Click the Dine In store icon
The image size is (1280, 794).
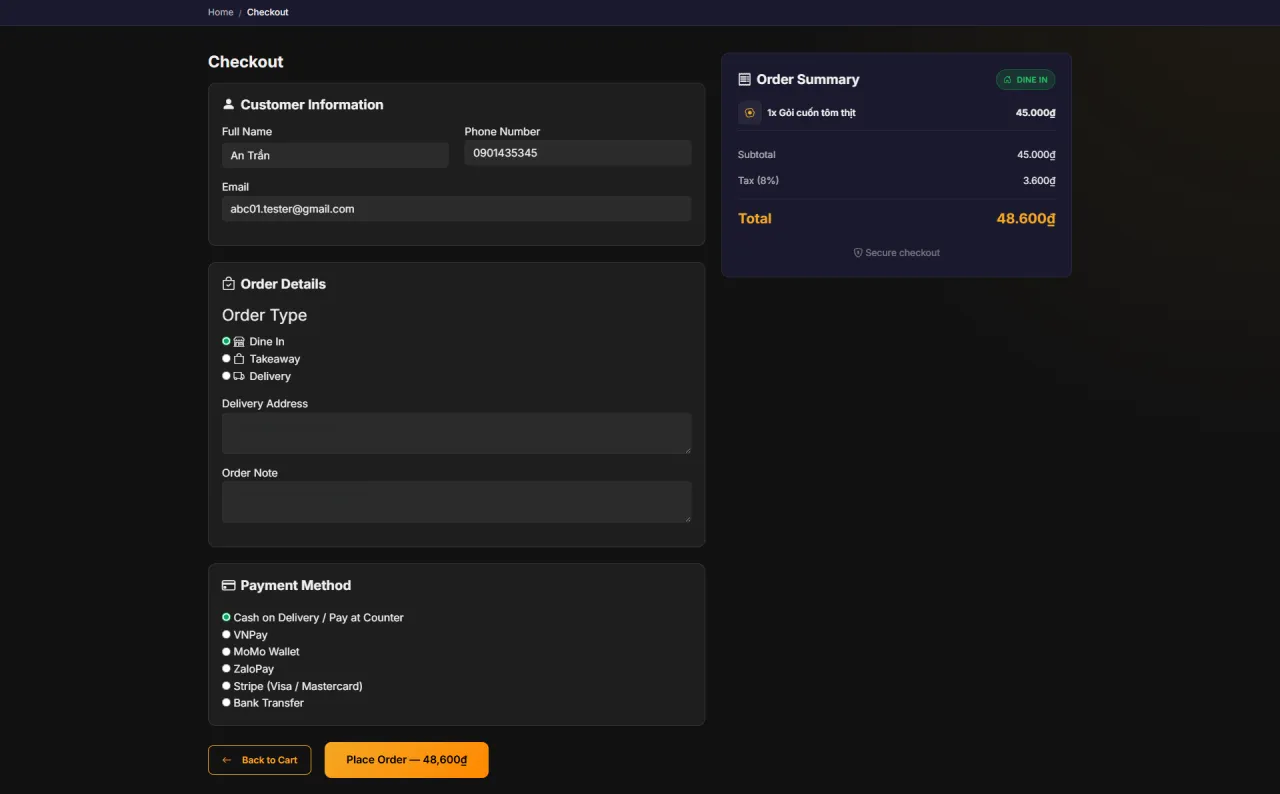pyautogui.click(x=239, y=342)
